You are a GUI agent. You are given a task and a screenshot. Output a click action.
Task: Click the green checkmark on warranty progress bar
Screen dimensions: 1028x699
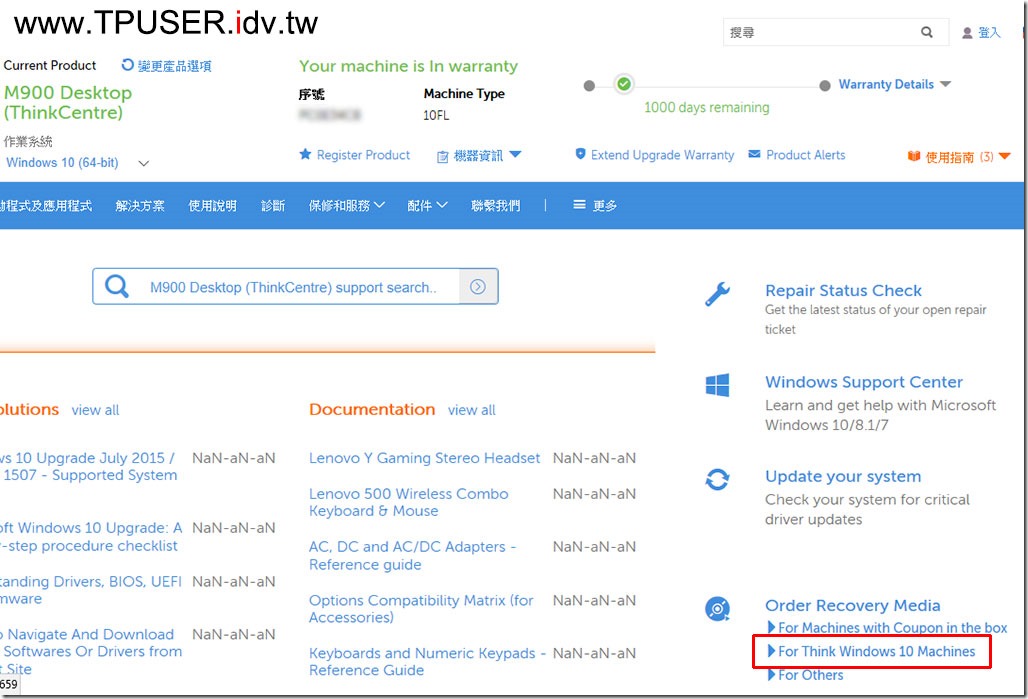(x=624, y=85)
